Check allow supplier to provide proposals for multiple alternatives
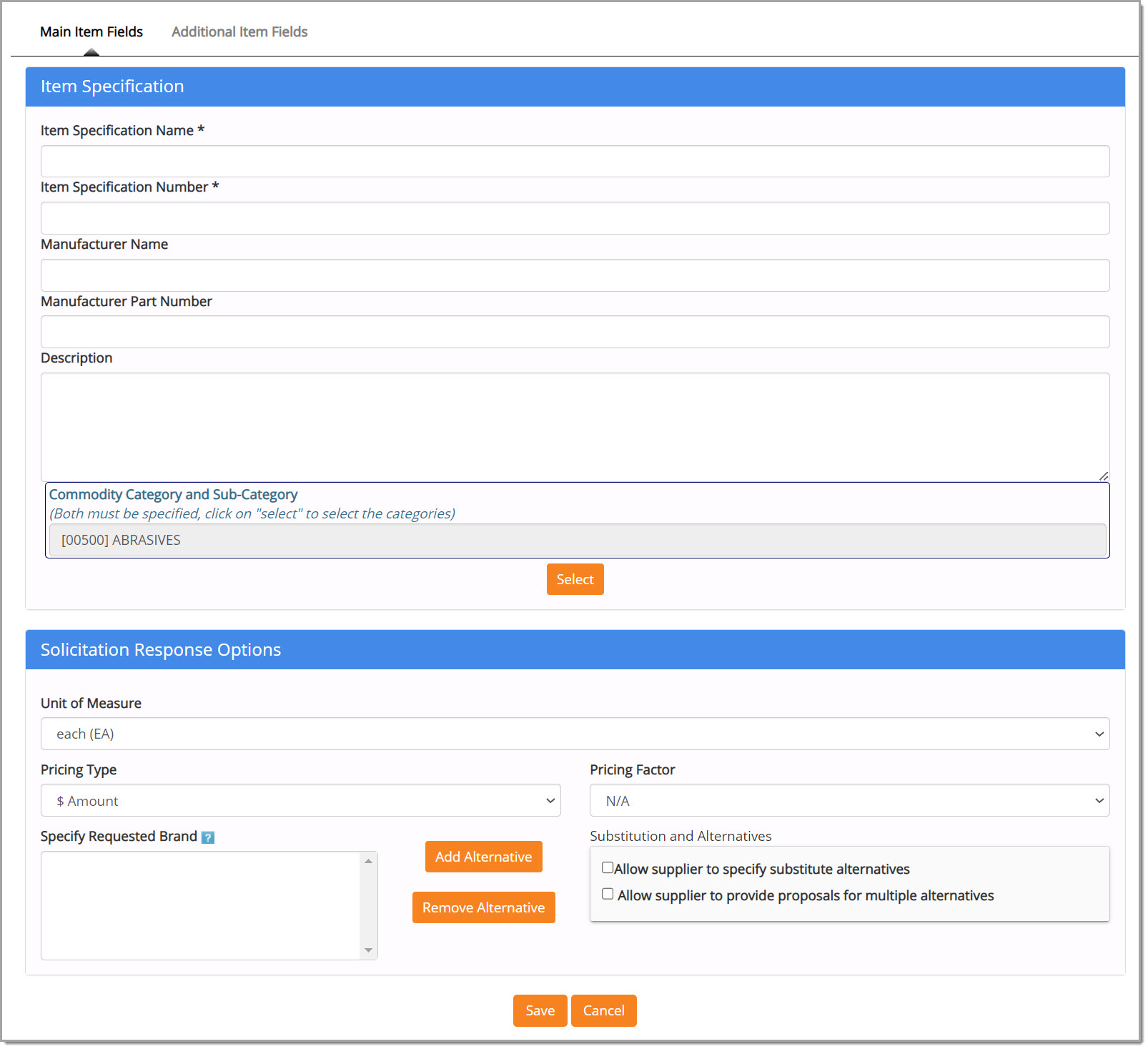 [608, 893]
